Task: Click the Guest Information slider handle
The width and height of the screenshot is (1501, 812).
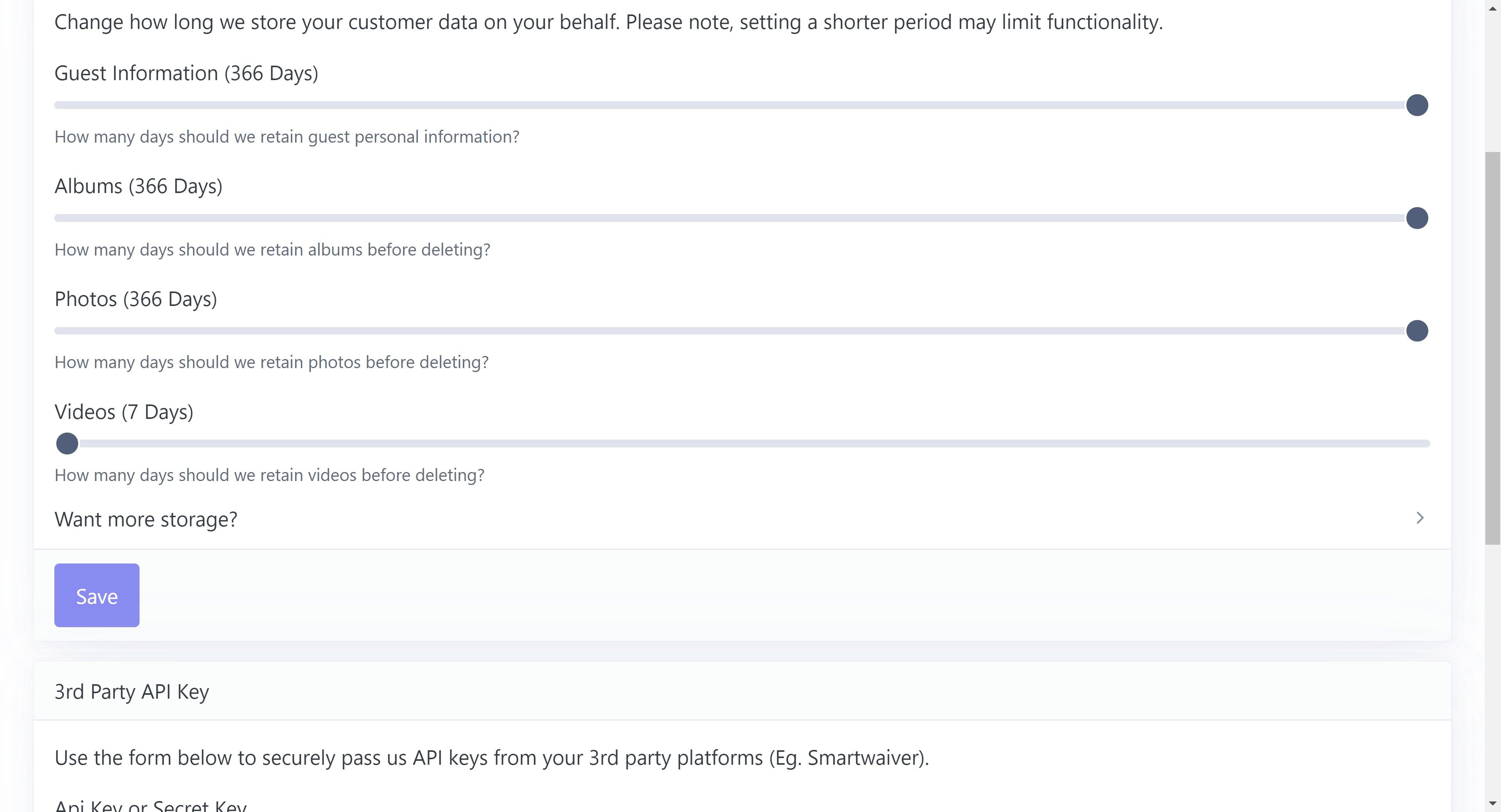Action: tap(1417, 106)
